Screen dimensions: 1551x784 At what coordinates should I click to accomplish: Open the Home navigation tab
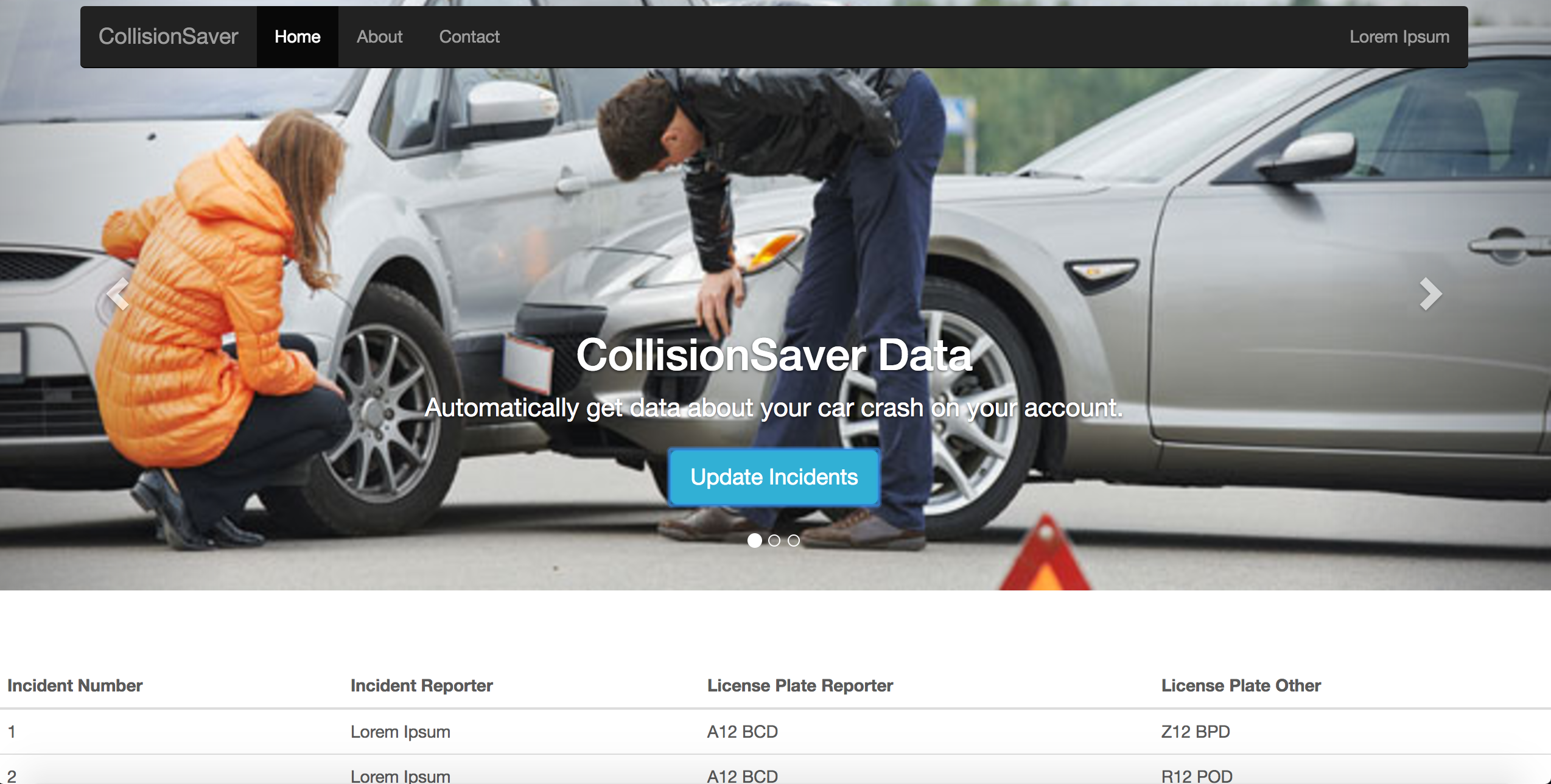[x=297, y=37]
